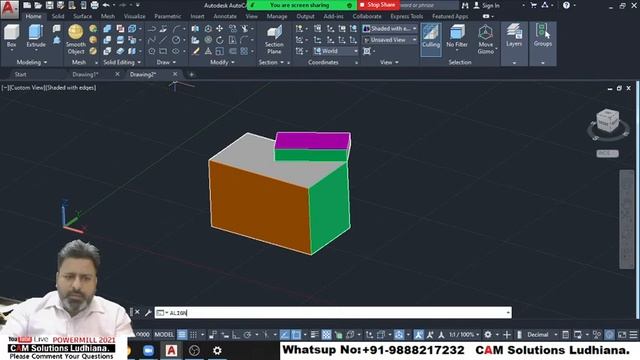
Task: Open the Annotate ribbon tab
Action: [225, 16]
